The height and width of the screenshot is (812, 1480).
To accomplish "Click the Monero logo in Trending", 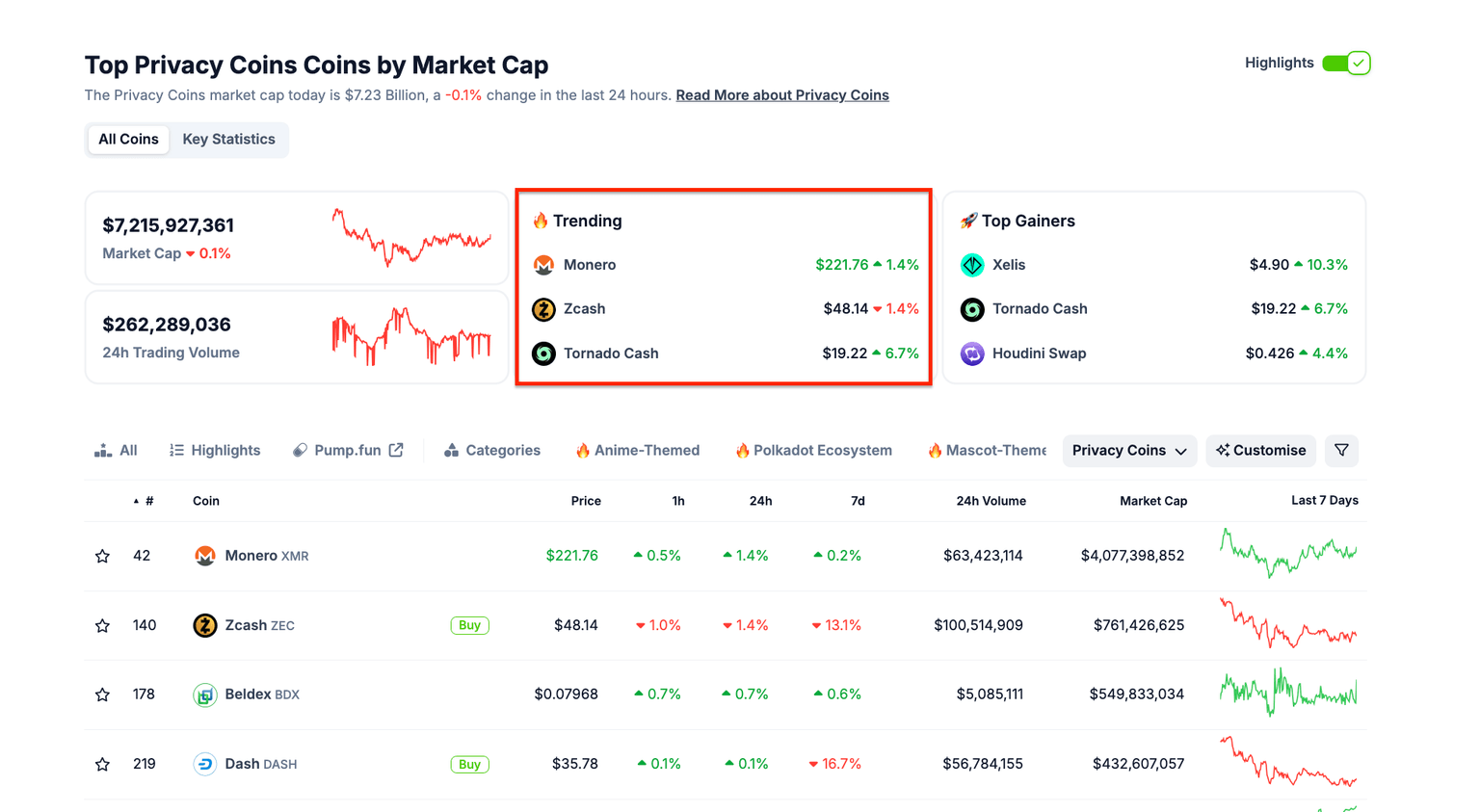I will 543,265.
